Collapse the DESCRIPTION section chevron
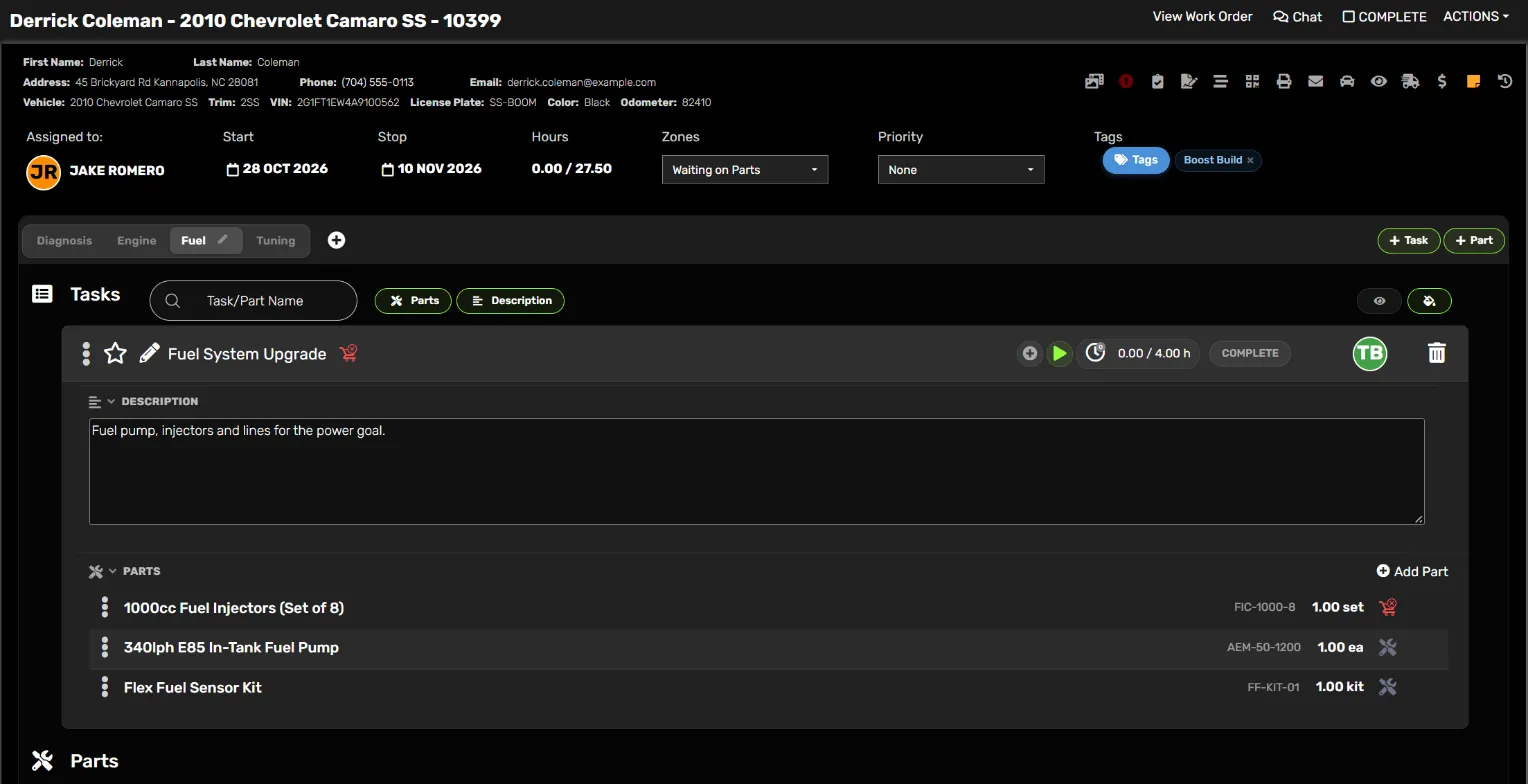Image resolution: width=1528 pixels, height=784 pixels. [111, 401]
